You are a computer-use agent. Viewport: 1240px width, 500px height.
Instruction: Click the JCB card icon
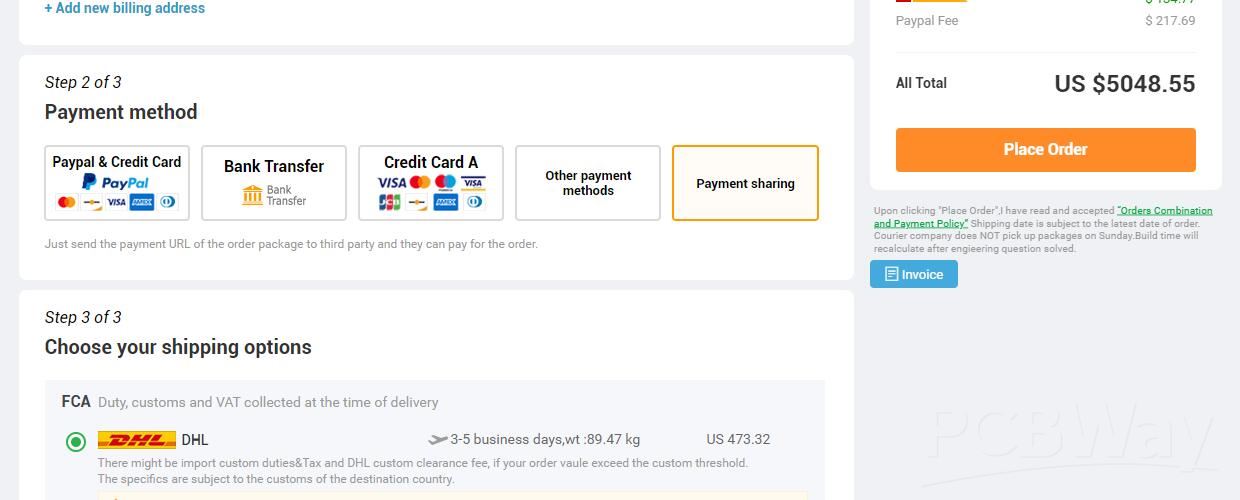[x=389, y=202]
